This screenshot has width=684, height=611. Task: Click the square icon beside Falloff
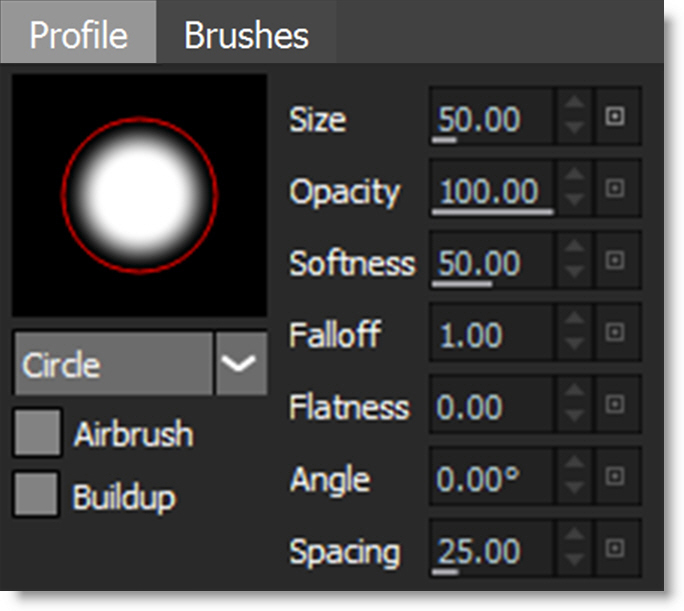click(615, 333)
